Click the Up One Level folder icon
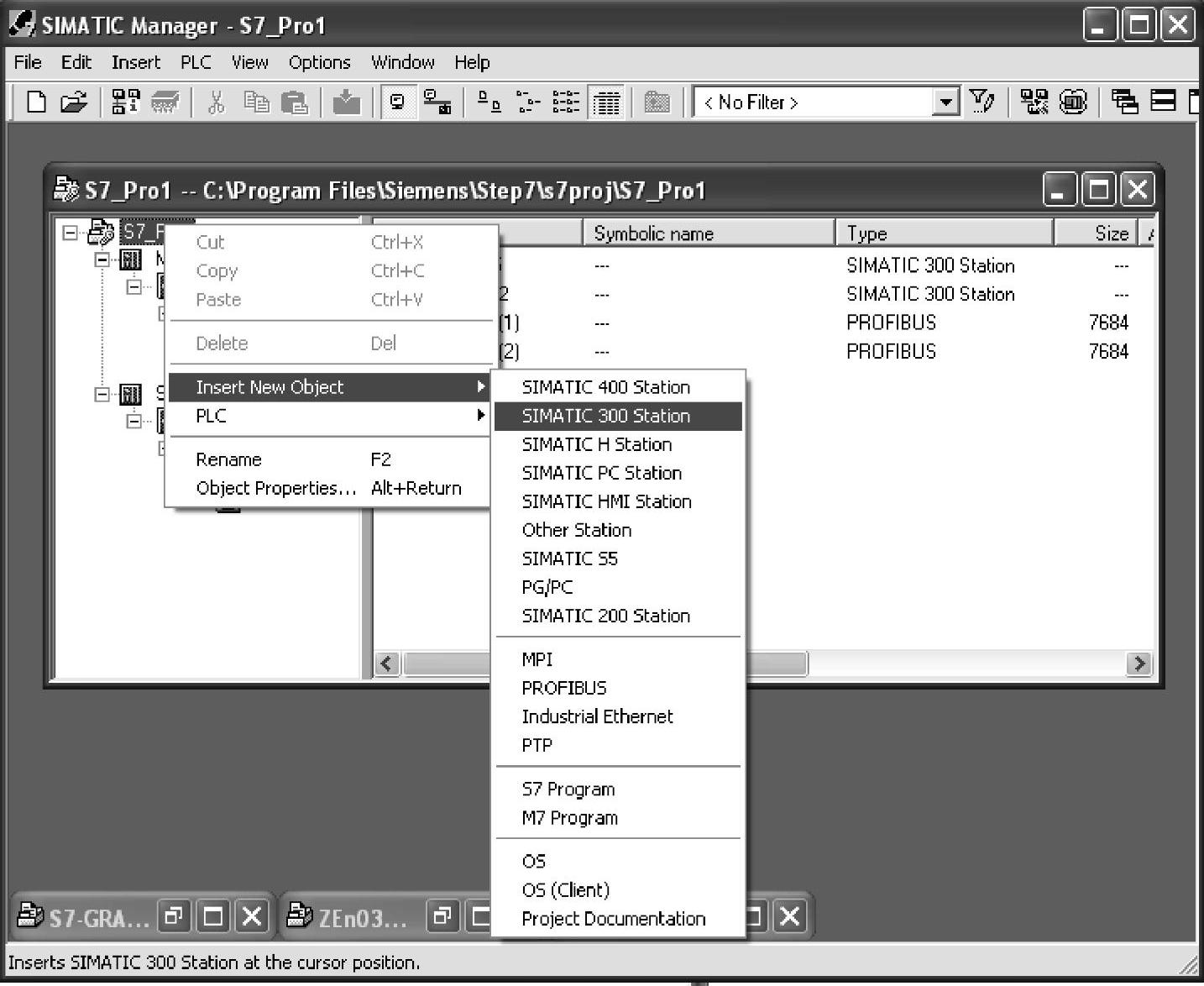 point(657,102)
